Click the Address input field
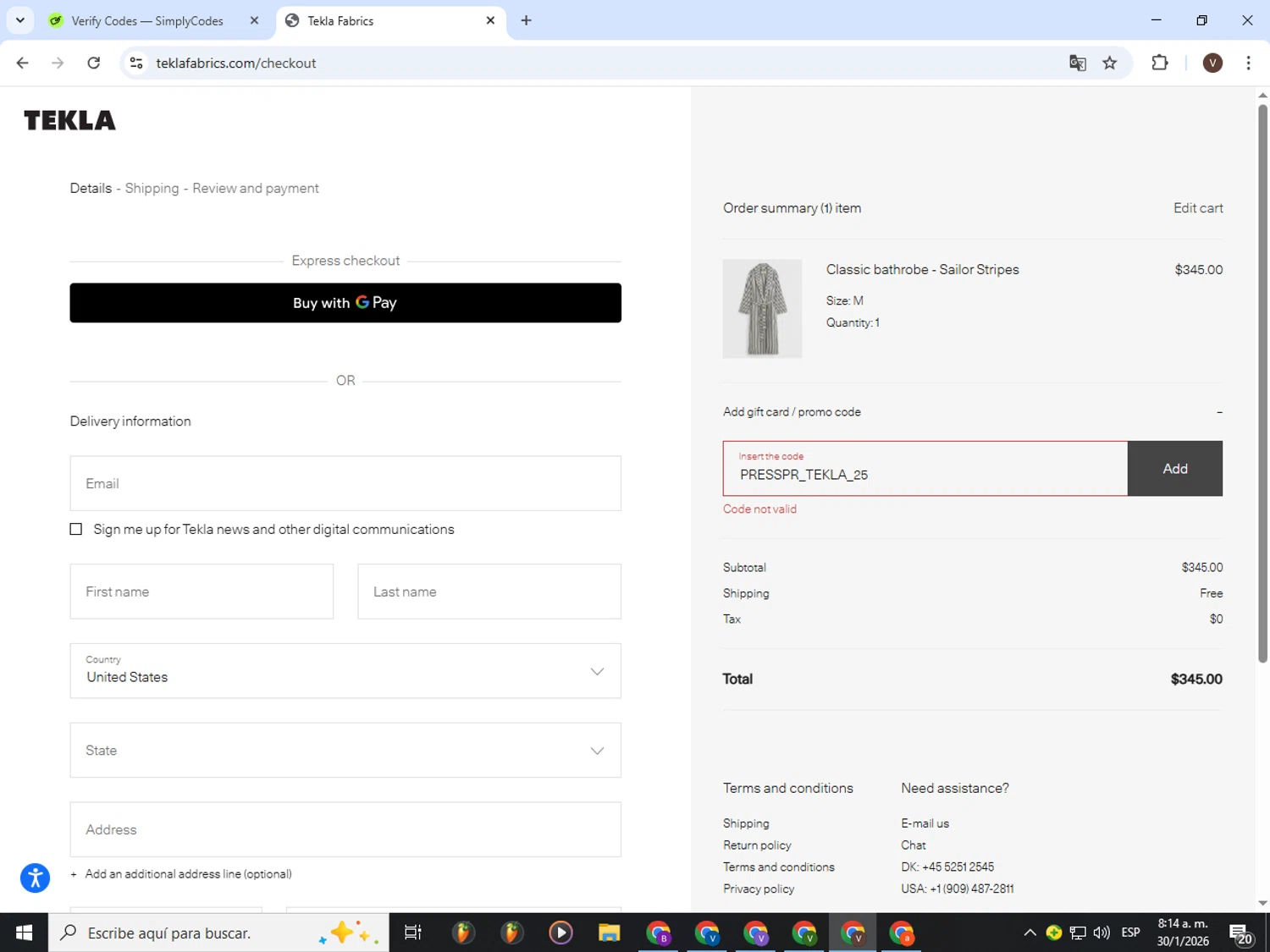This screenshot has height=952, width=1270. (345, 829)
